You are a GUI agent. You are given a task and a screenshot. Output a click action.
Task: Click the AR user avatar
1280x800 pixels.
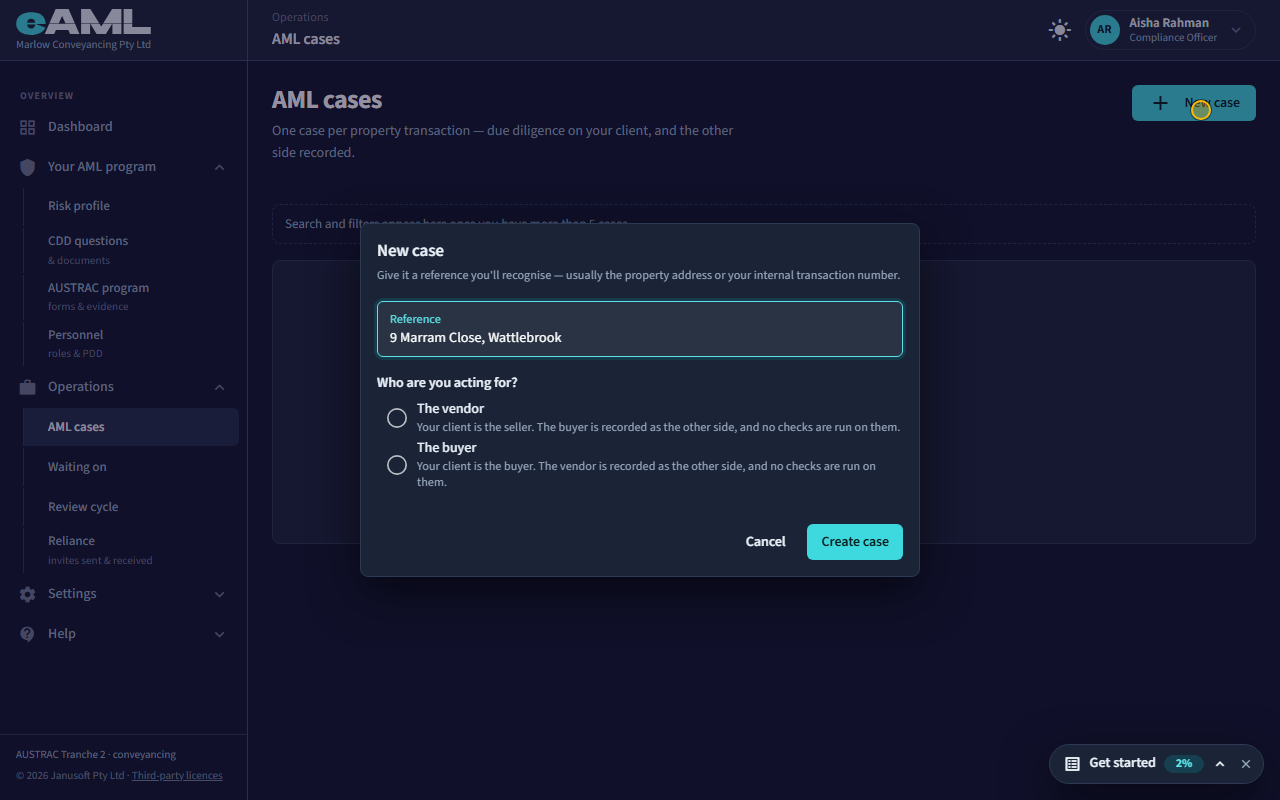[1104, 30]
